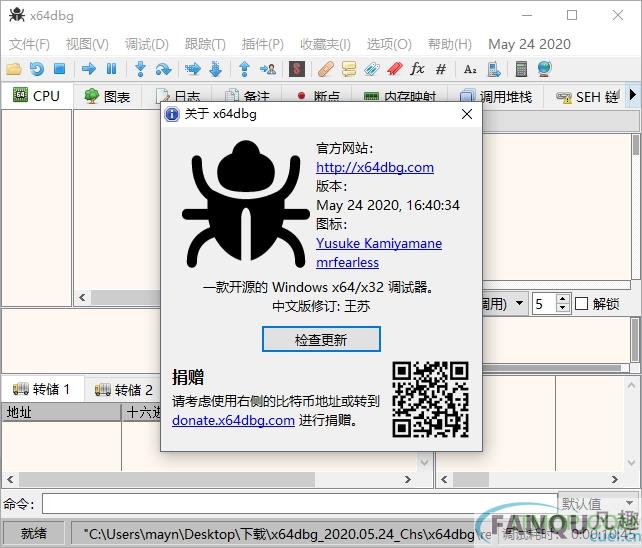Click the Step into icon
642x548 pixels.
tap(140, 69)
